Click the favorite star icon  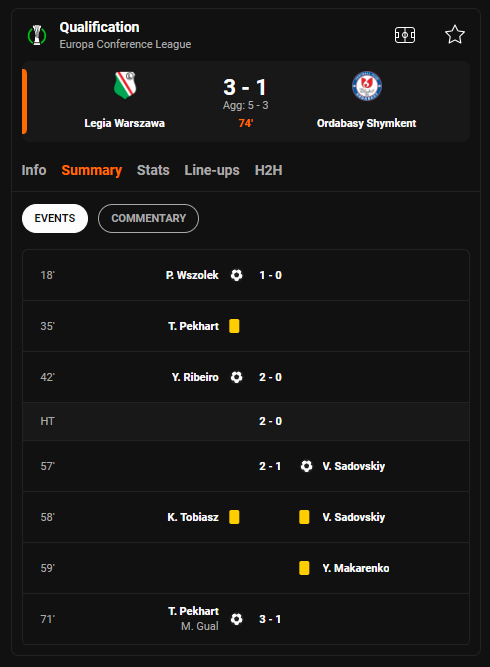pyautogui.click(x=455, y=34)
